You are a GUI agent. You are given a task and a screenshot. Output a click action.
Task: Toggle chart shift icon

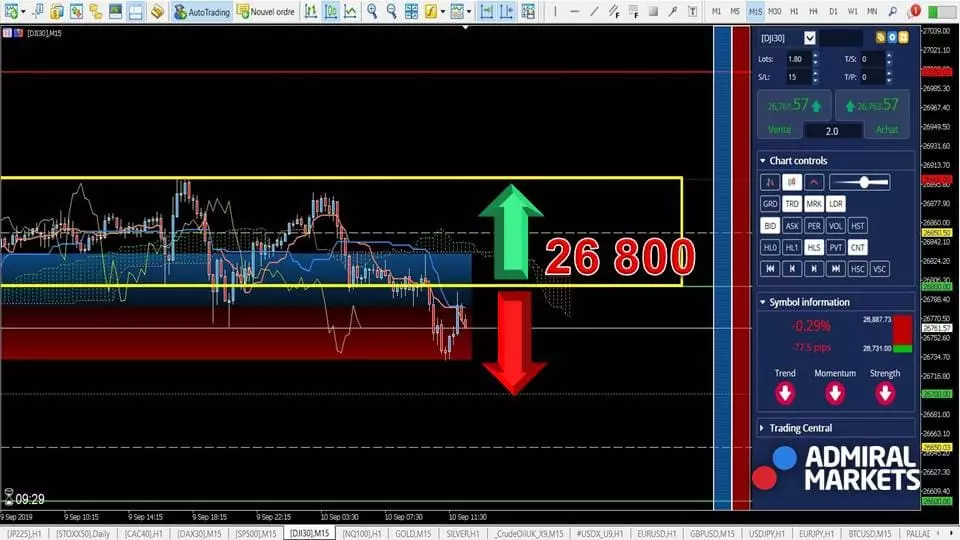pos(506,11)
